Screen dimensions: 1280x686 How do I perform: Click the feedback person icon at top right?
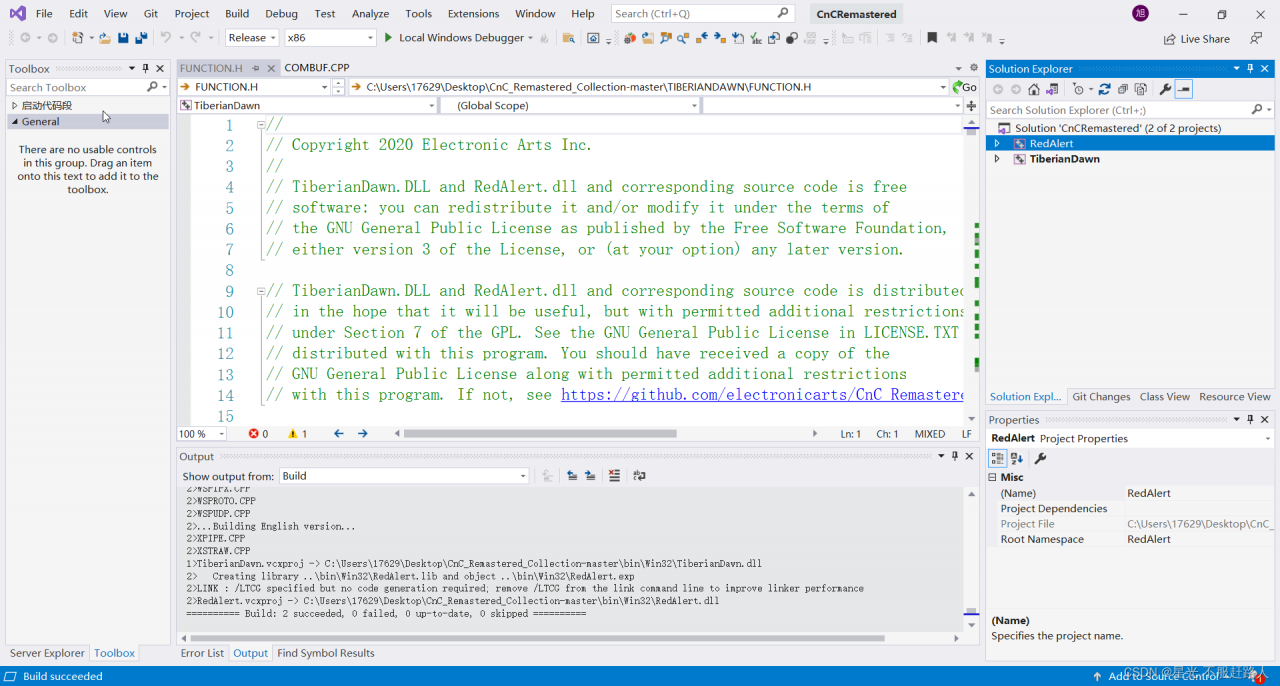coord(1256,39)
